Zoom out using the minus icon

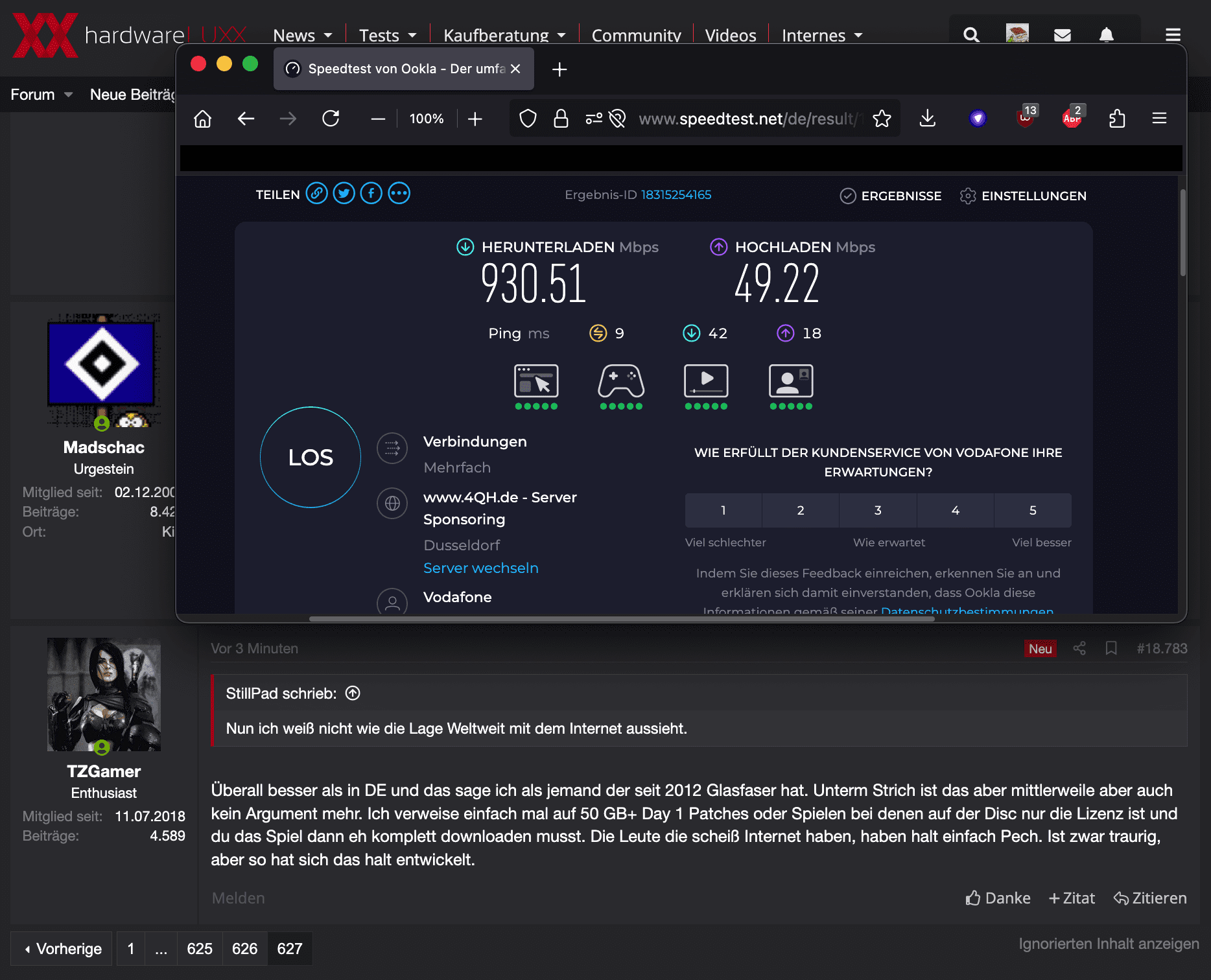point(378,119)
